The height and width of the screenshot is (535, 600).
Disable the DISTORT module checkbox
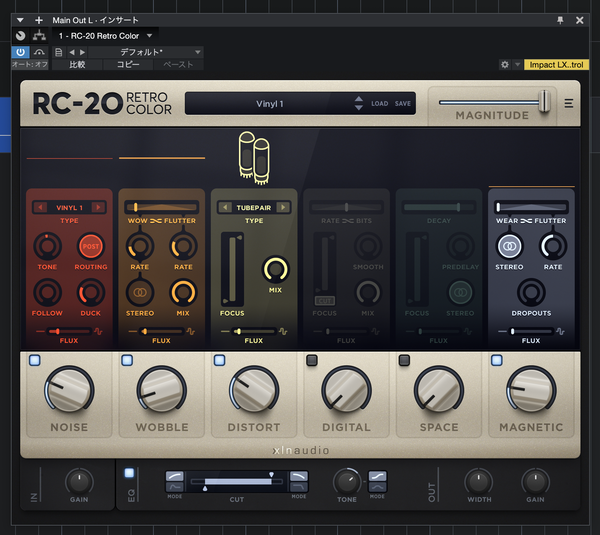point(219,360)
